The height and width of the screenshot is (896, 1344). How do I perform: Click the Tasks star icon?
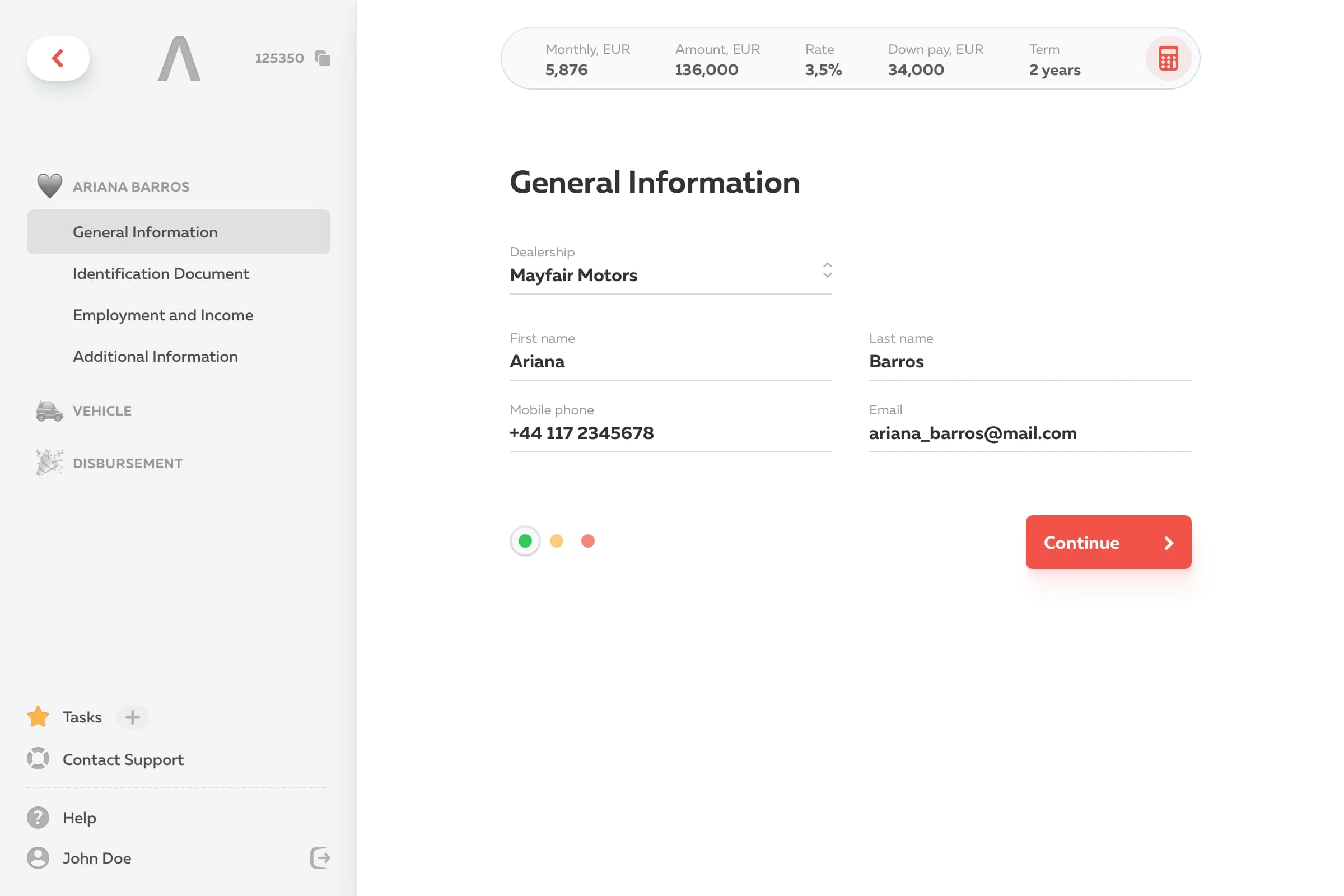click(x=38, y=717)
